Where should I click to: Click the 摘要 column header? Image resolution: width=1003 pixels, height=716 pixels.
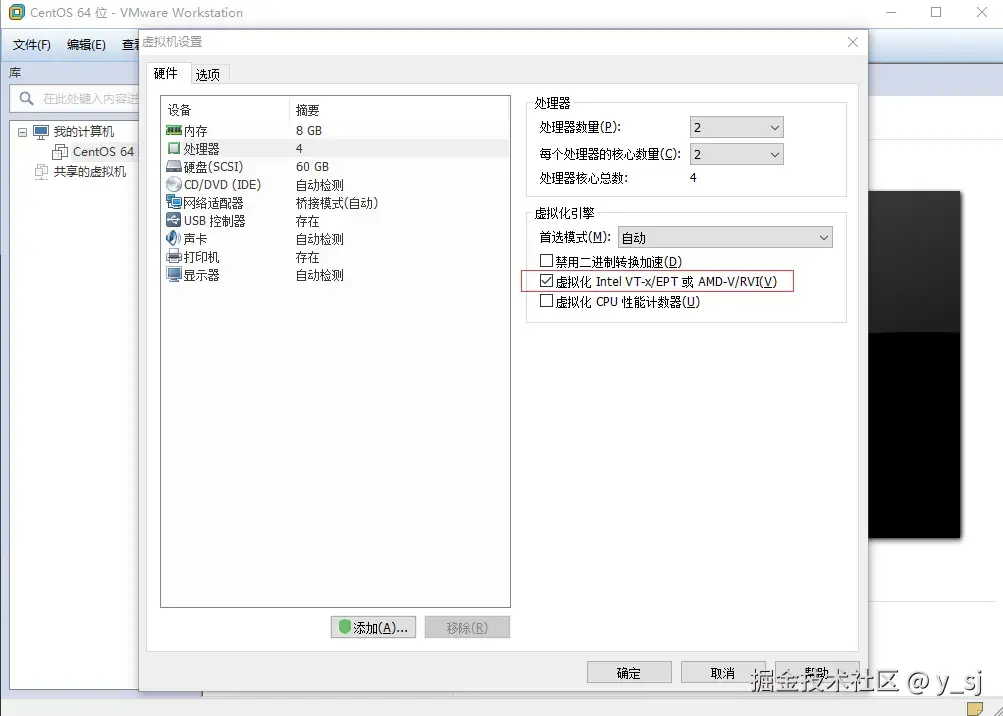coord(307,110)
